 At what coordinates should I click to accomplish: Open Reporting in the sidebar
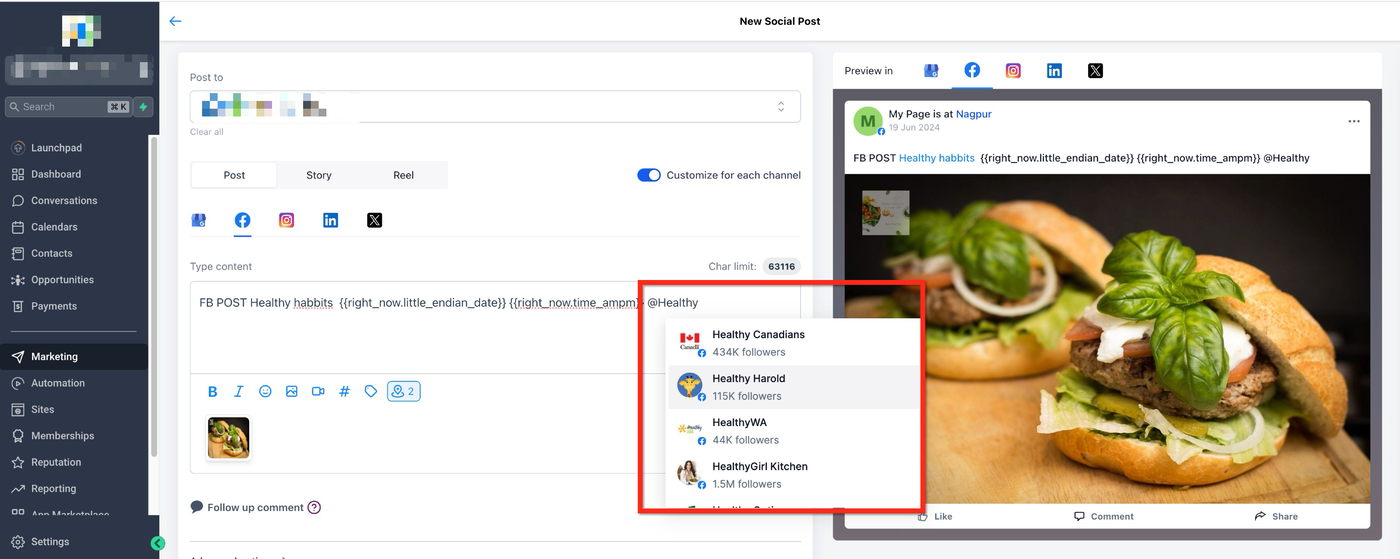[53, 489]
